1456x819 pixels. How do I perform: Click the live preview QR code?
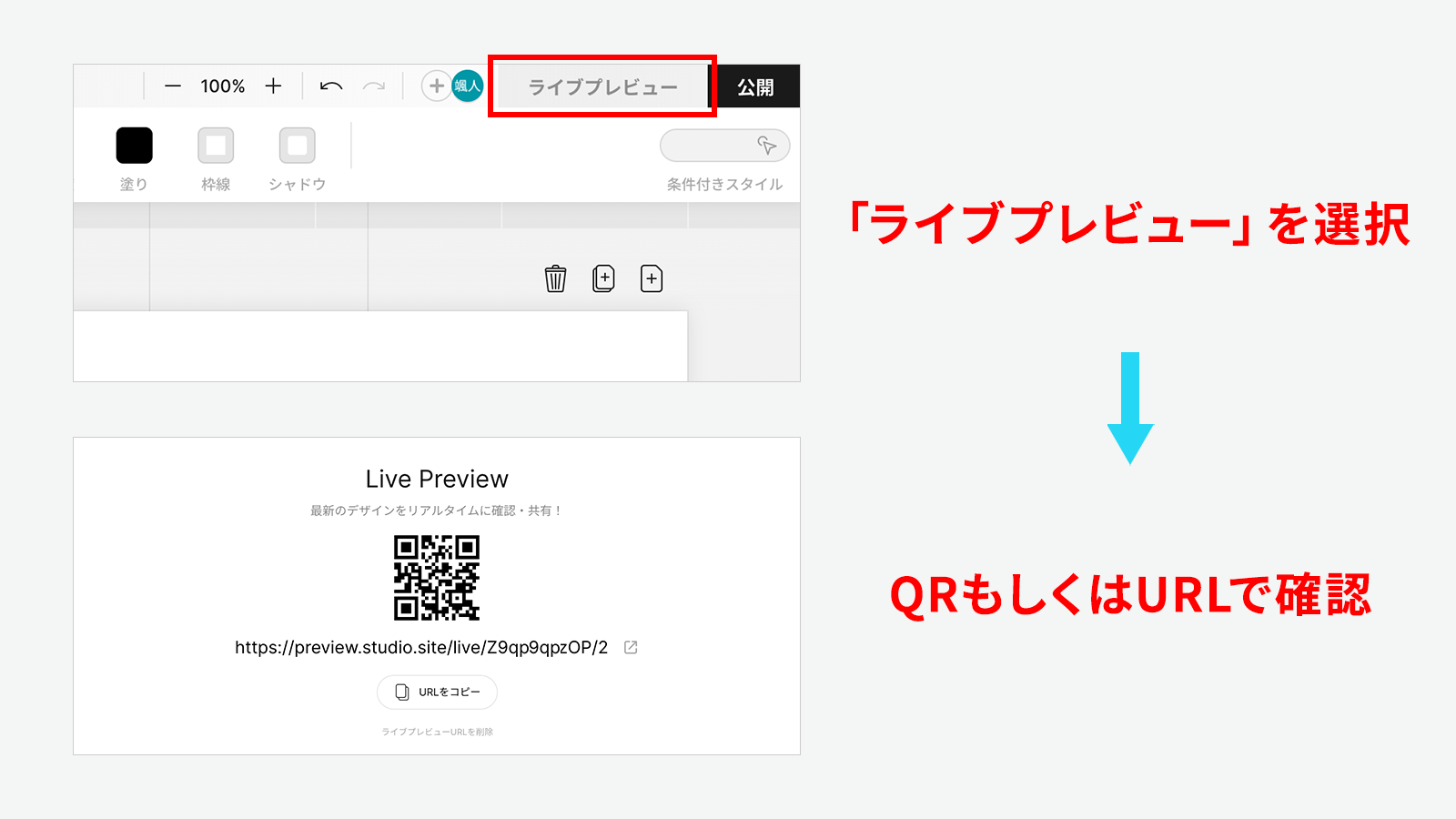click(x=437, y=578)
